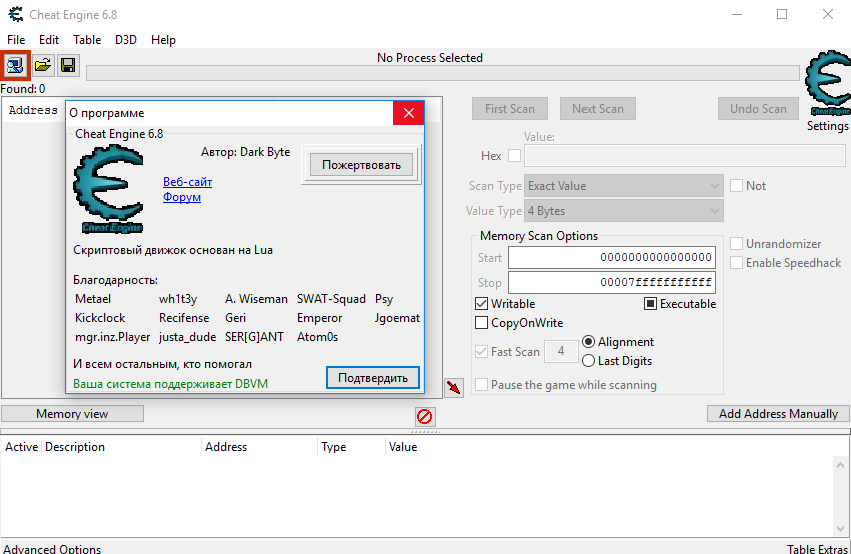This screenshot has width=851, height=554.
Task: Toggle the Writable checkbox
Action: click(482, 304)
